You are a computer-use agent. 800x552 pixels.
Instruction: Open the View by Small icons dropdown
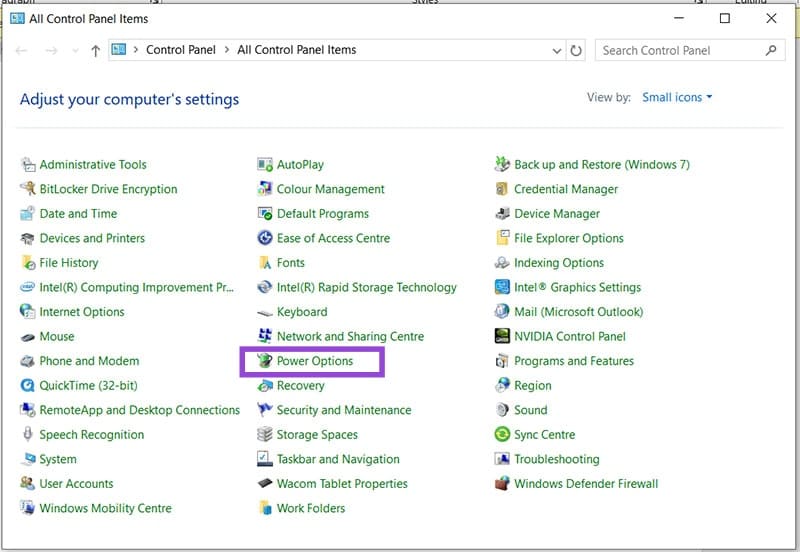pos(677,98)
